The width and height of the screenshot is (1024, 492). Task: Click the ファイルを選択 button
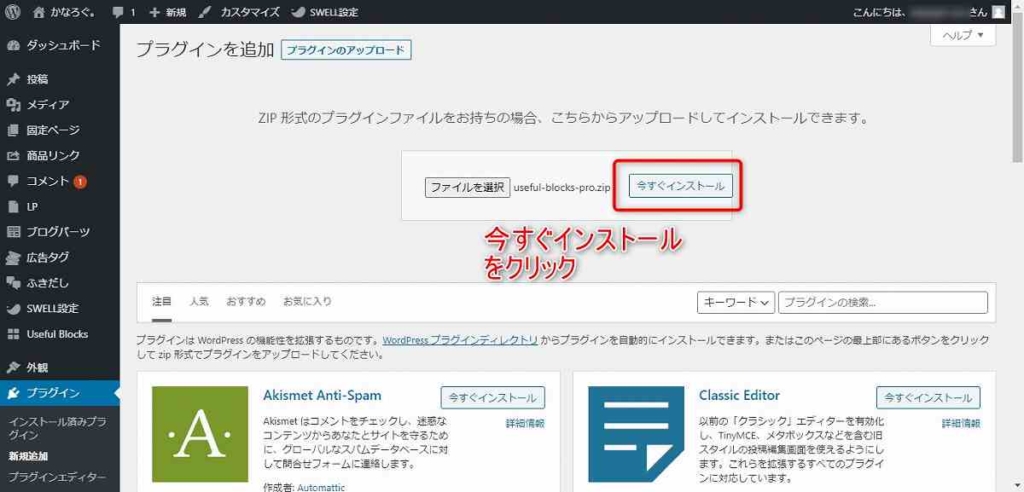tap(467, 187)
